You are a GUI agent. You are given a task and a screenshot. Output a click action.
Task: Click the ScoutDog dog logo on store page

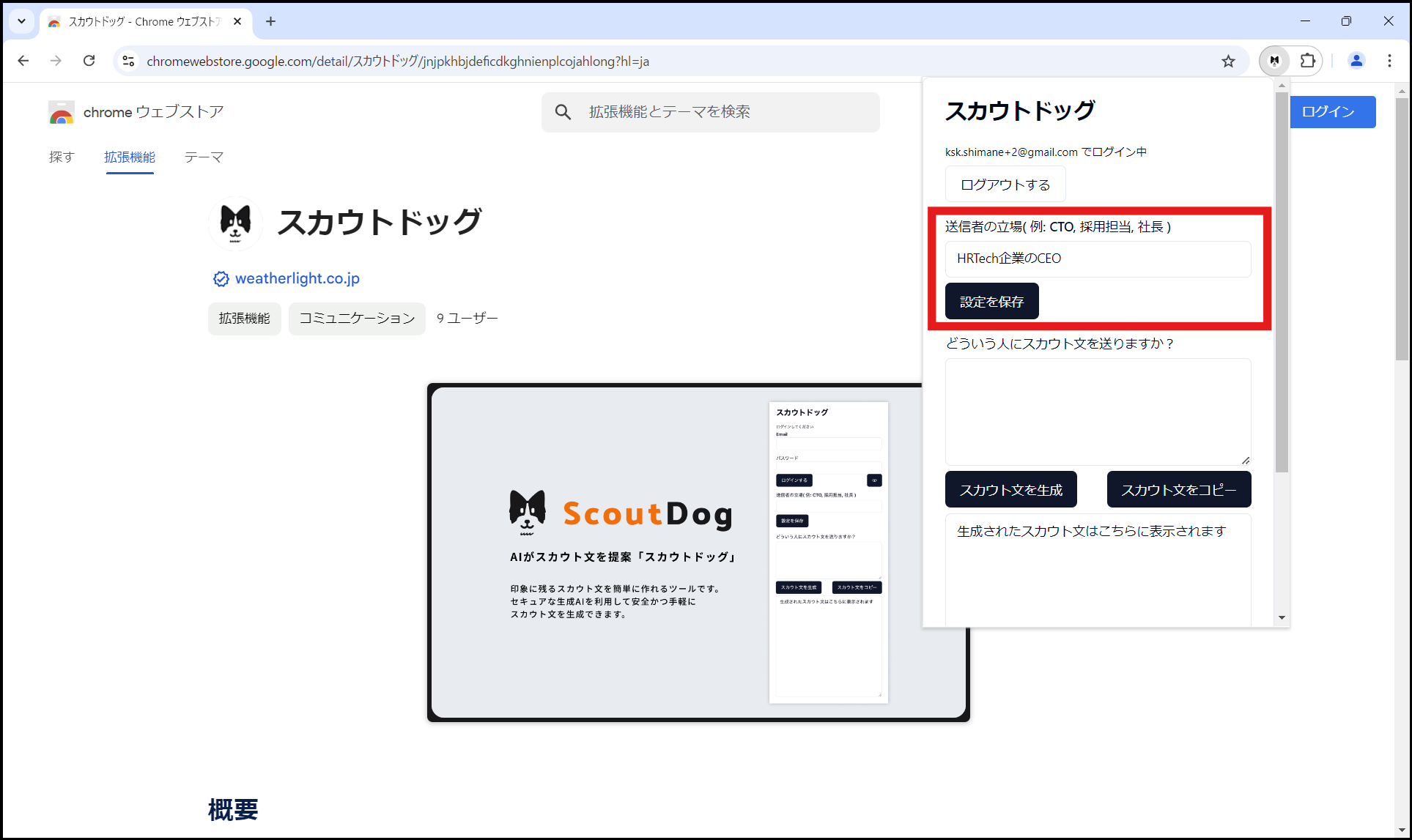point(235,223)
